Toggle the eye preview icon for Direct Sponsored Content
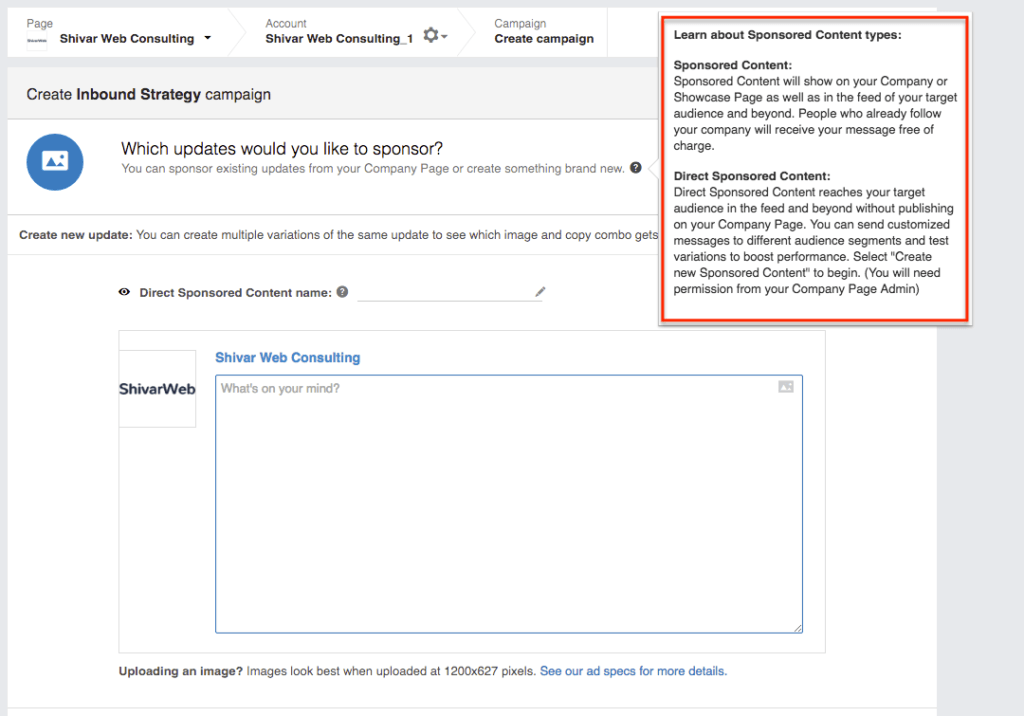The height and width of the screenshot is (716, 1024). (x=124, y=292)
